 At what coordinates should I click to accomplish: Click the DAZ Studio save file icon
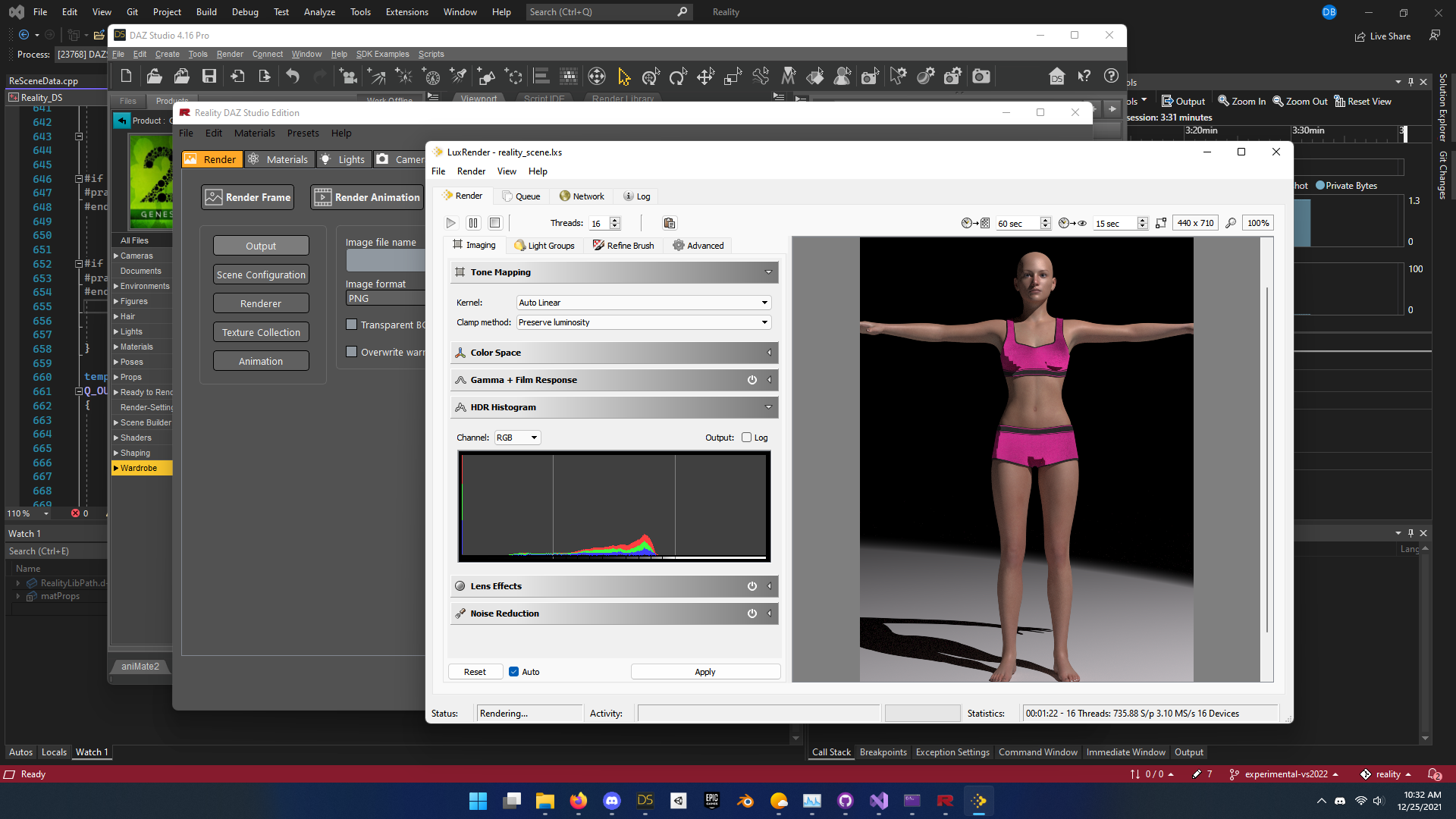[x=209, y=76]
